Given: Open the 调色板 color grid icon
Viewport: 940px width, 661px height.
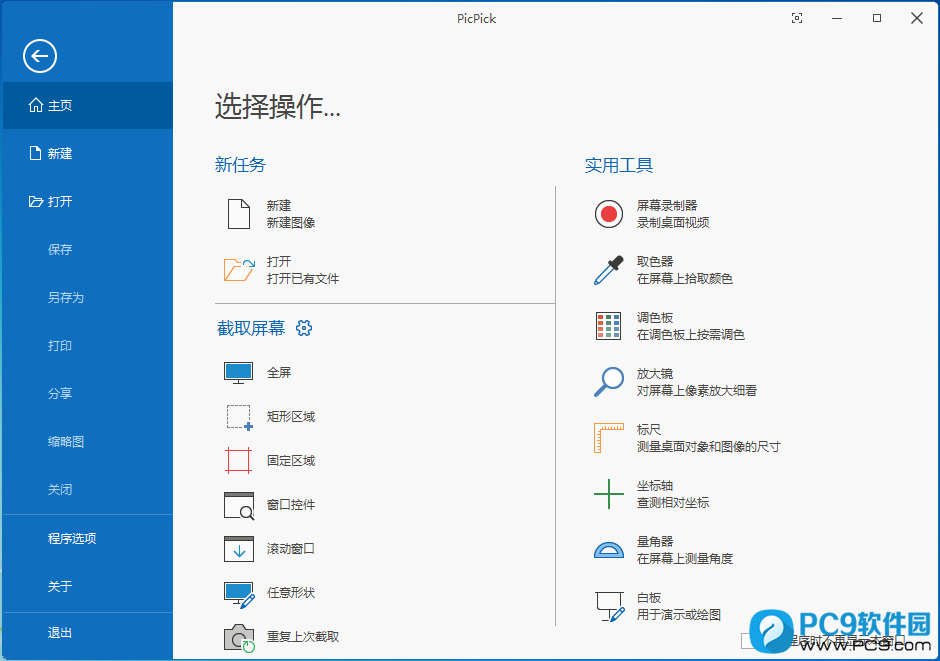Looking at the screenshot, I should point(608,326).
